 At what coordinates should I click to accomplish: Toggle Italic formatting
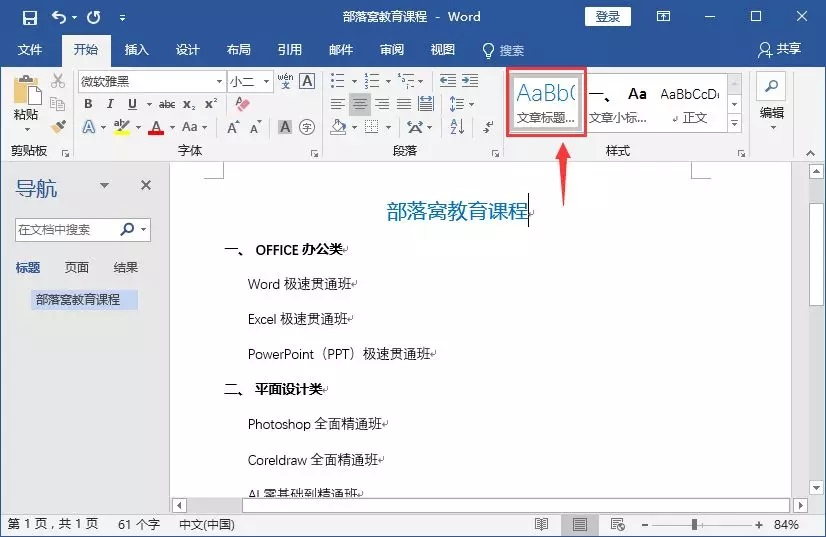pyautogui.click(x=110, y=104)
